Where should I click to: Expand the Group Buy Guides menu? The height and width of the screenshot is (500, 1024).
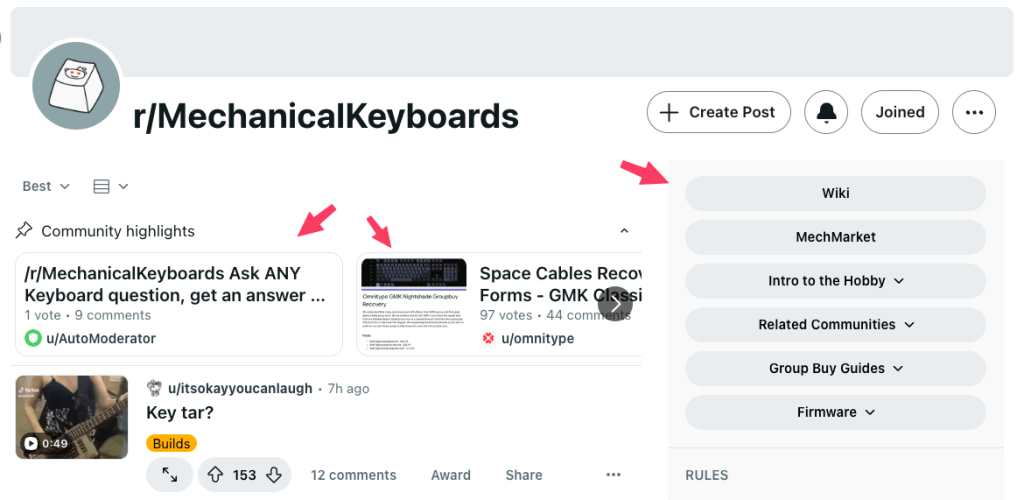(x=835, y=368)
